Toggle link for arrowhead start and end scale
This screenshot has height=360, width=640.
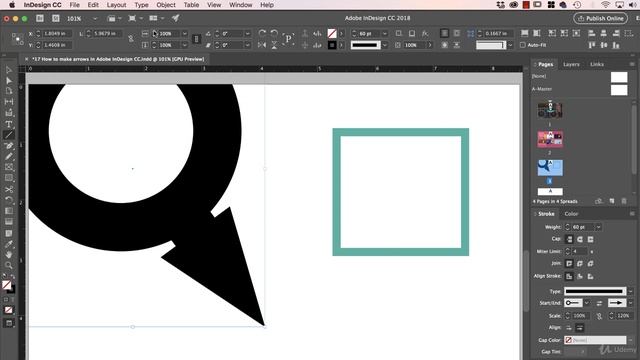(x=599, y=316)
